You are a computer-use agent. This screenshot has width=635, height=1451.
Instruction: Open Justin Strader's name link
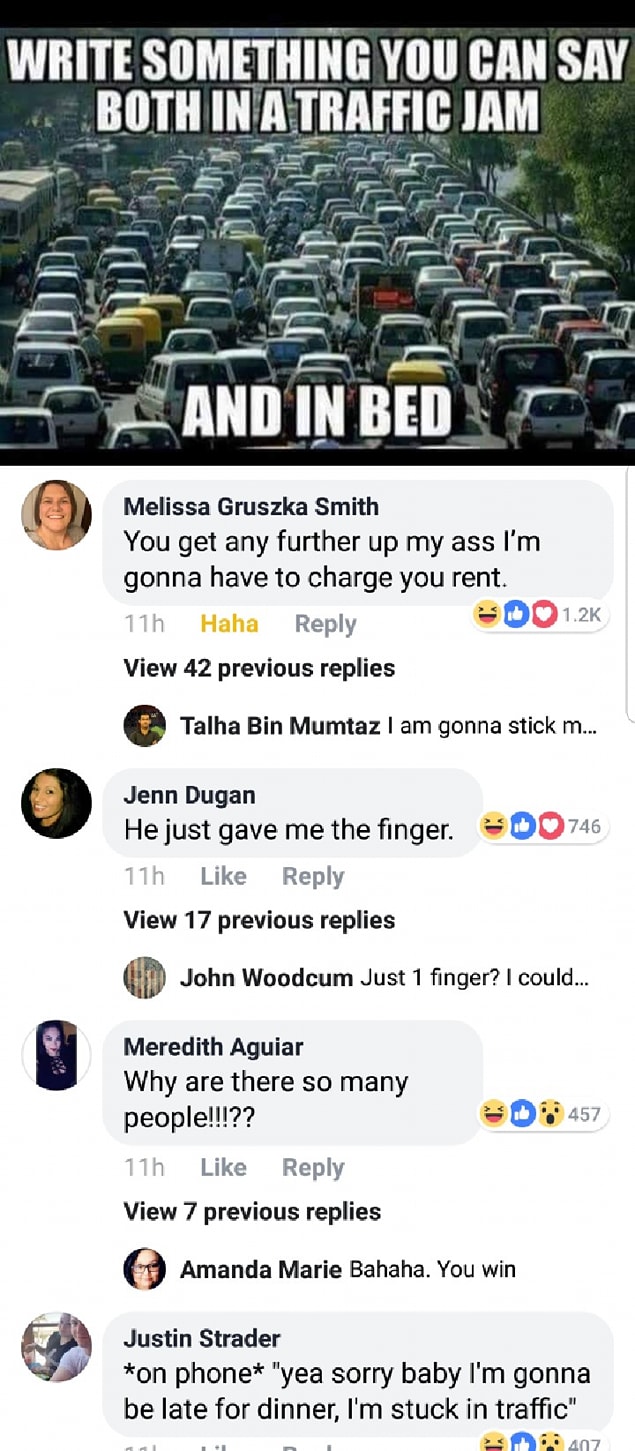click(x=202, y=1338)
